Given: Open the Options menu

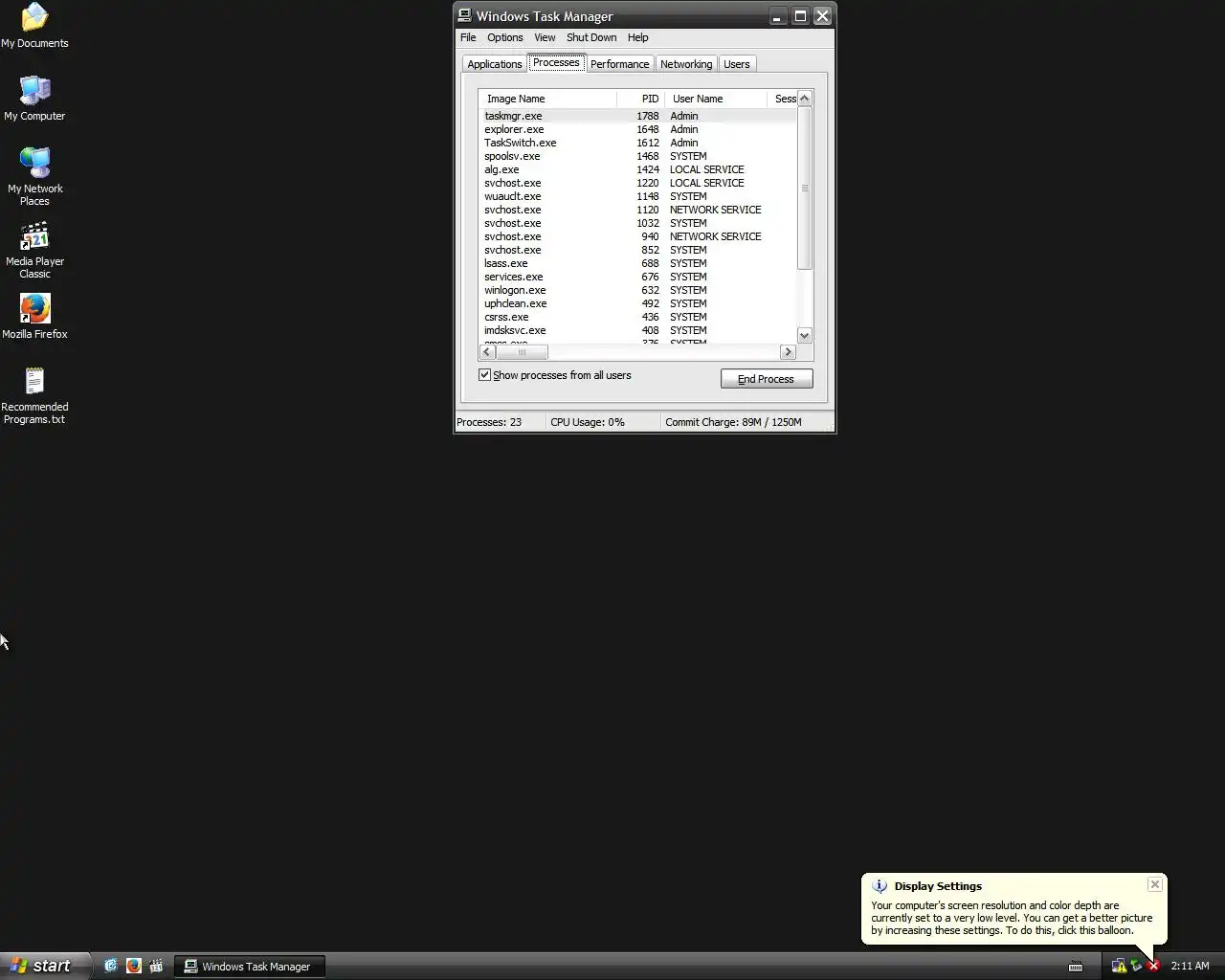Looking at the screenshot, I should pyautogui.click(x=504, y=37).
